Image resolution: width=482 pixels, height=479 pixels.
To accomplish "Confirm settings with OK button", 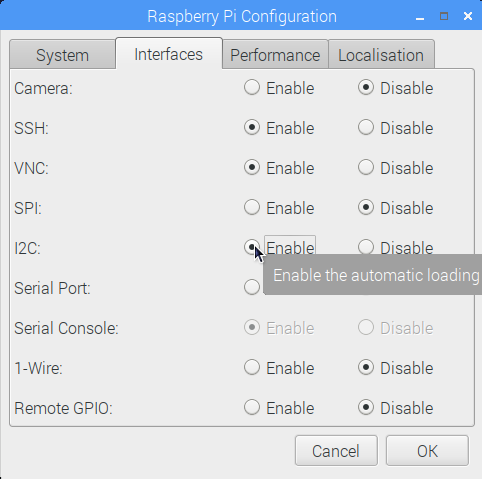I will click(x=427, y=451).
